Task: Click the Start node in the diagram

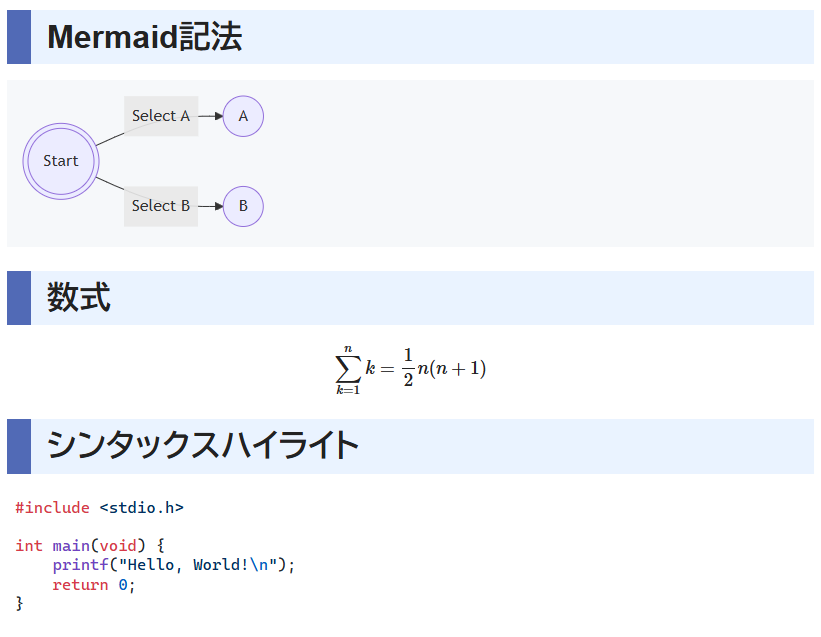Action: pos(61,161)
